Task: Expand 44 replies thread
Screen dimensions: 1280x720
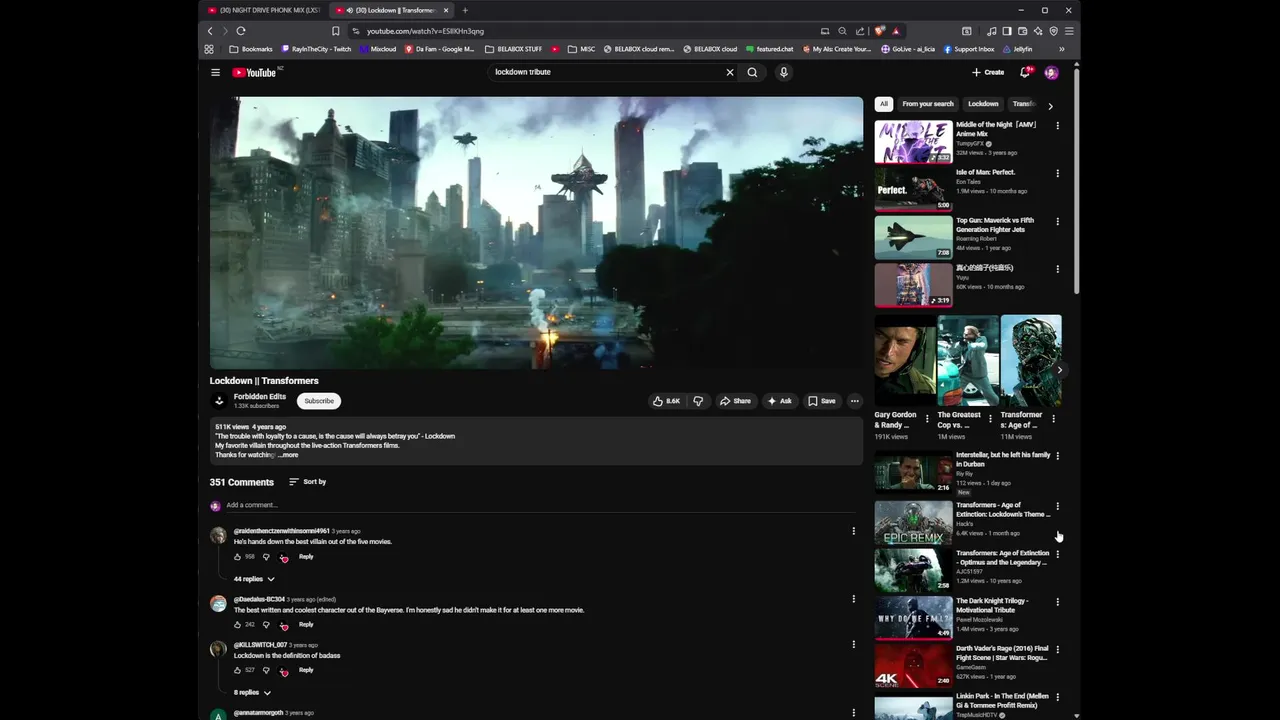Action: tap(254, 579)
